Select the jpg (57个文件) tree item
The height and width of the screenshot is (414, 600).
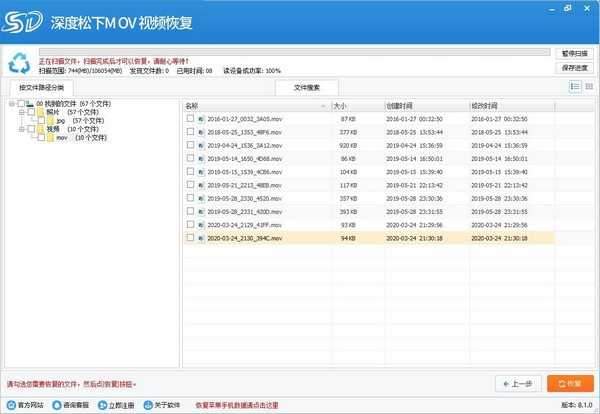(80, 121)
